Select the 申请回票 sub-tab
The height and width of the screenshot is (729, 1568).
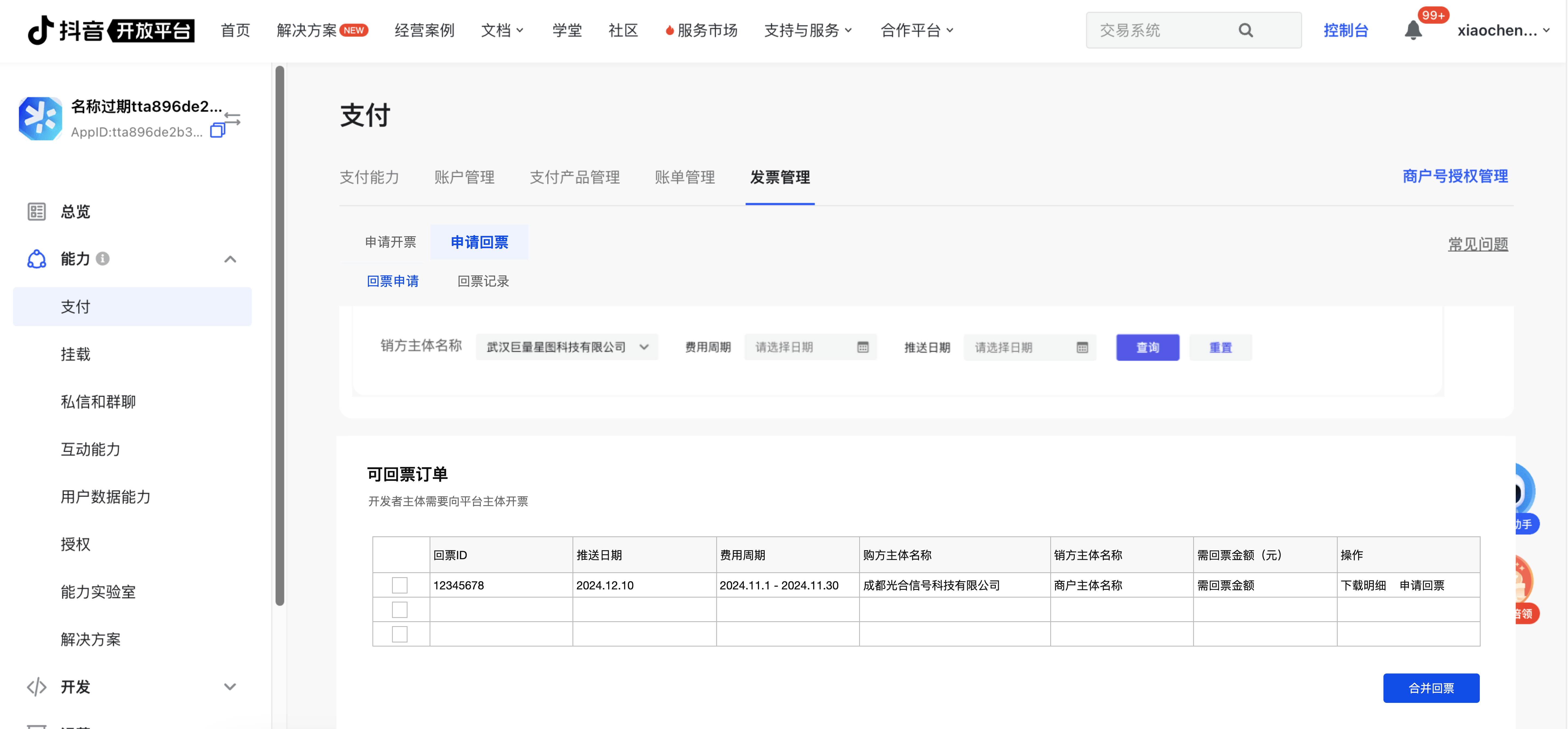[x=479, y=242]
